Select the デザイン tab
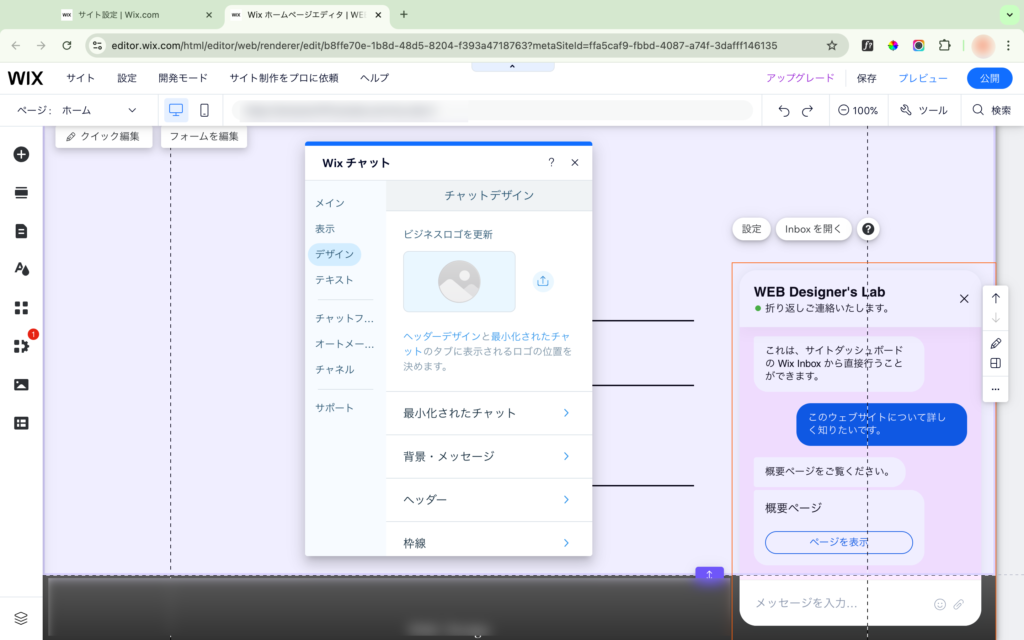Viewport: 1024px width, 640px height. click(x=334, y=254)
